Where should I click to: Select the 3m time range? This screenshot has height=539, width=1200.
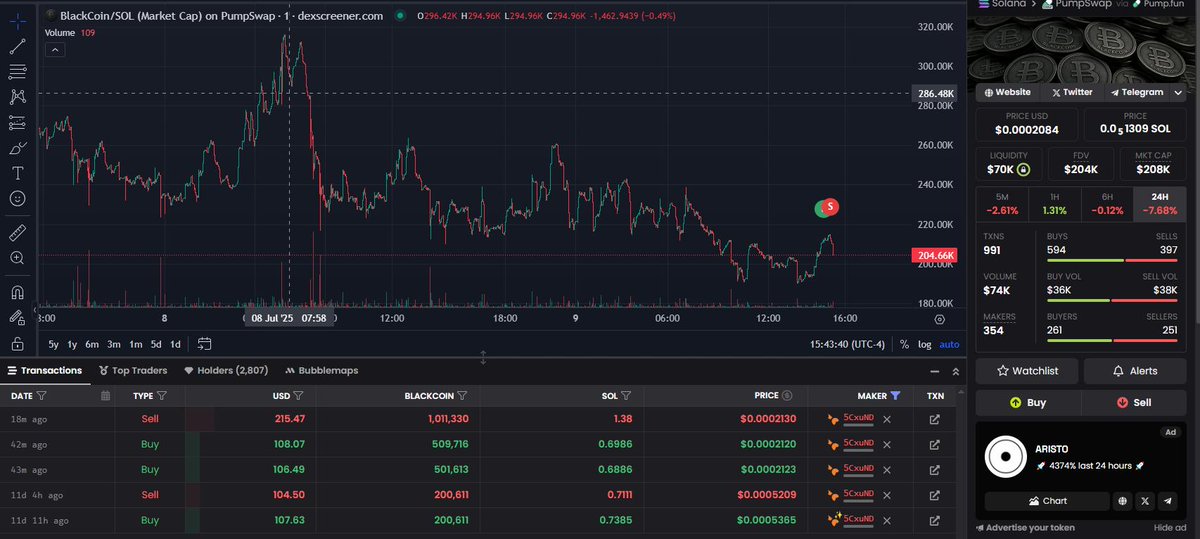point(114,344)
